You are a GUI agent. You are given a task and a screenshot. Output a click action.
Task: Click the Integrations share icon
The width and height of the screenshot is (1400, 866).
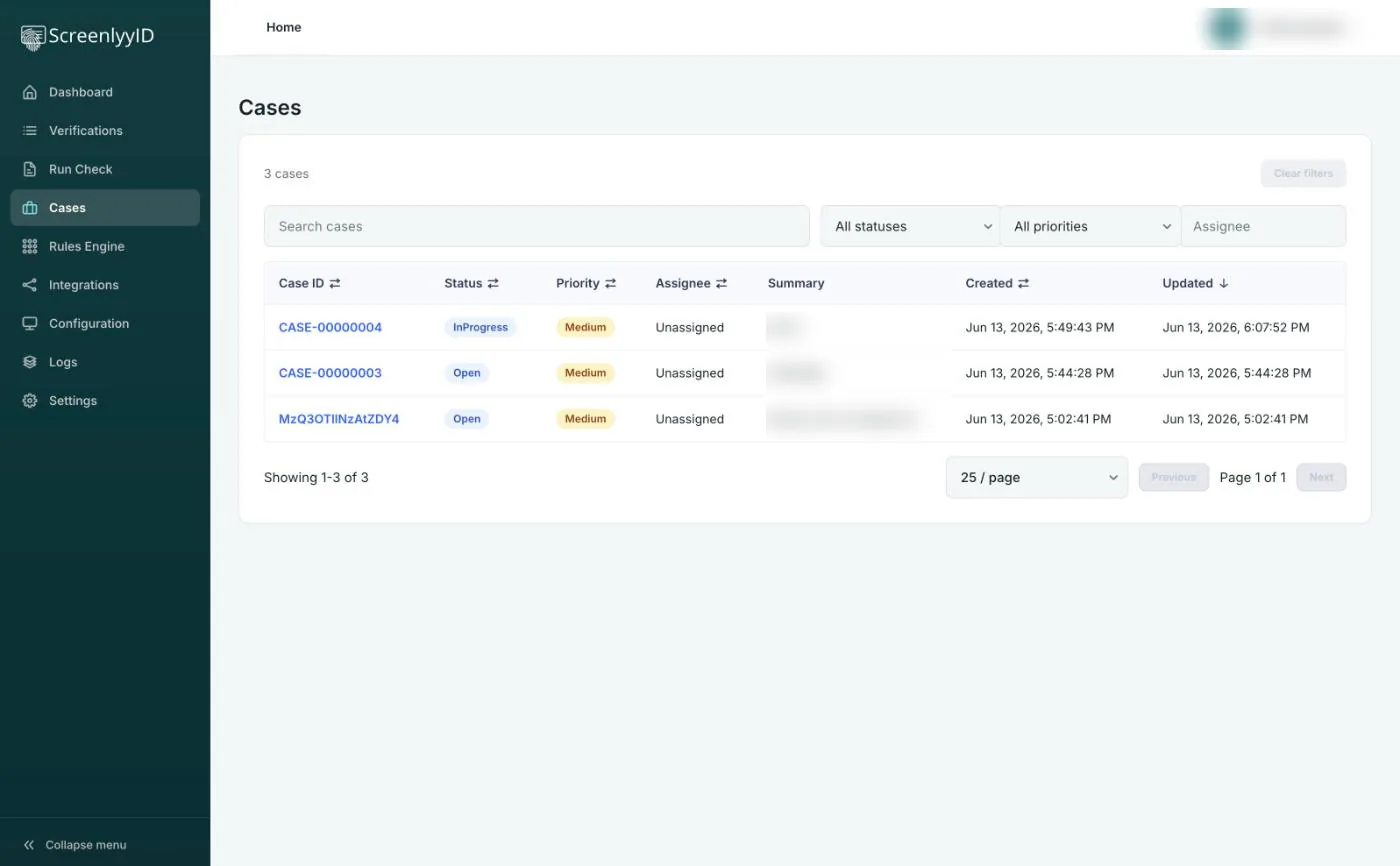(30, 285)
